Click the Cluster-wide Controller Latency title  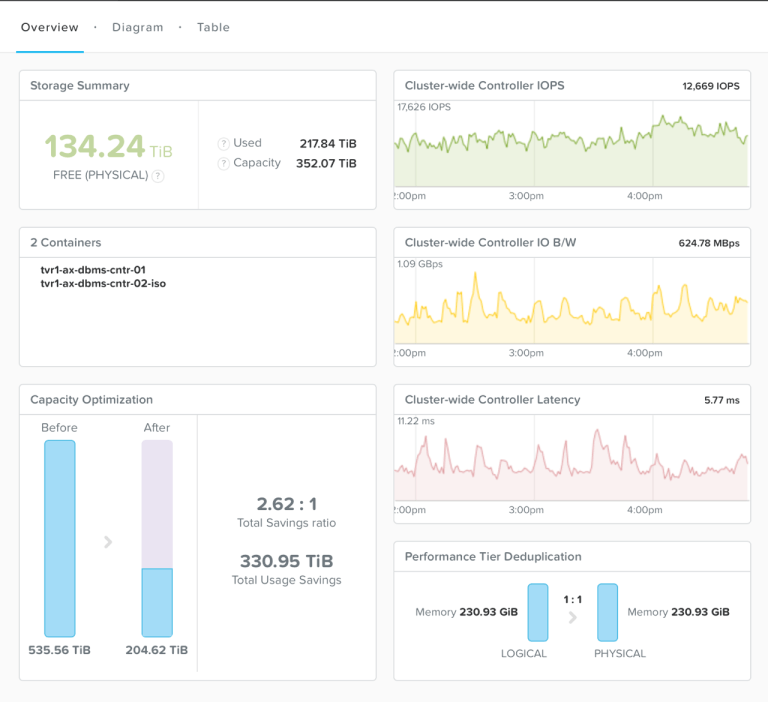point(492,400)
